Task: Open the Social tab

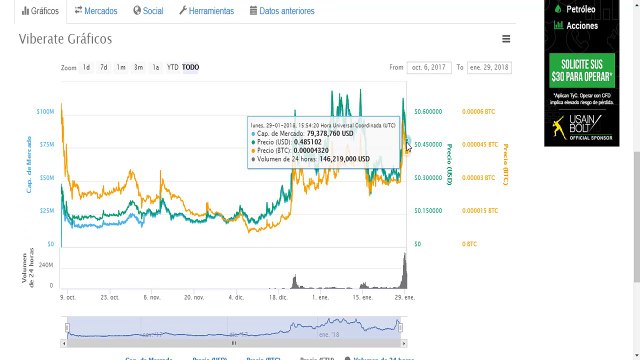Action: (x=148, y=11)
